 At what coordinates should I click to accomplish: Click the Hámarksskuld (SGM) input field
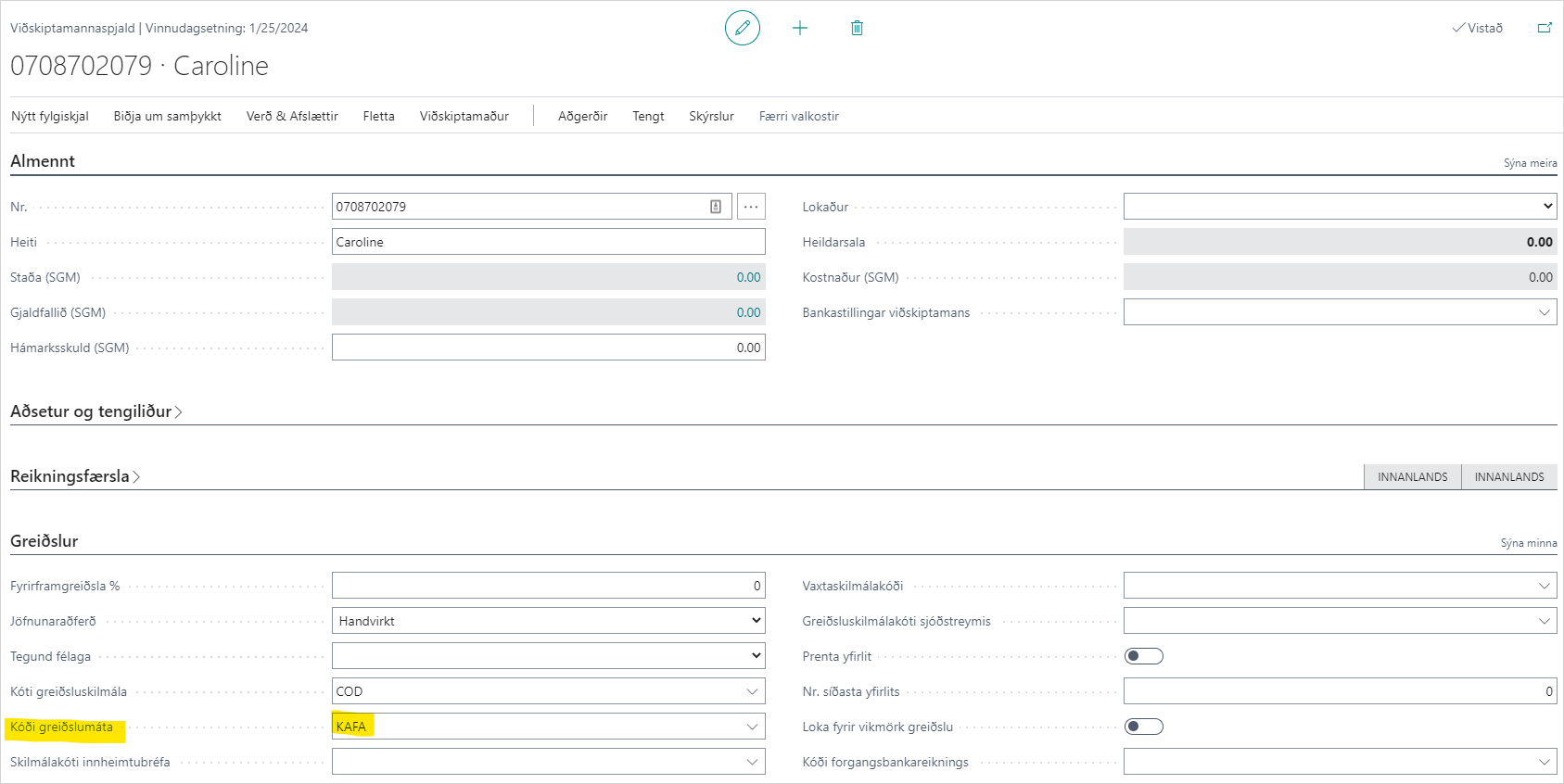(x=548, y=348)
